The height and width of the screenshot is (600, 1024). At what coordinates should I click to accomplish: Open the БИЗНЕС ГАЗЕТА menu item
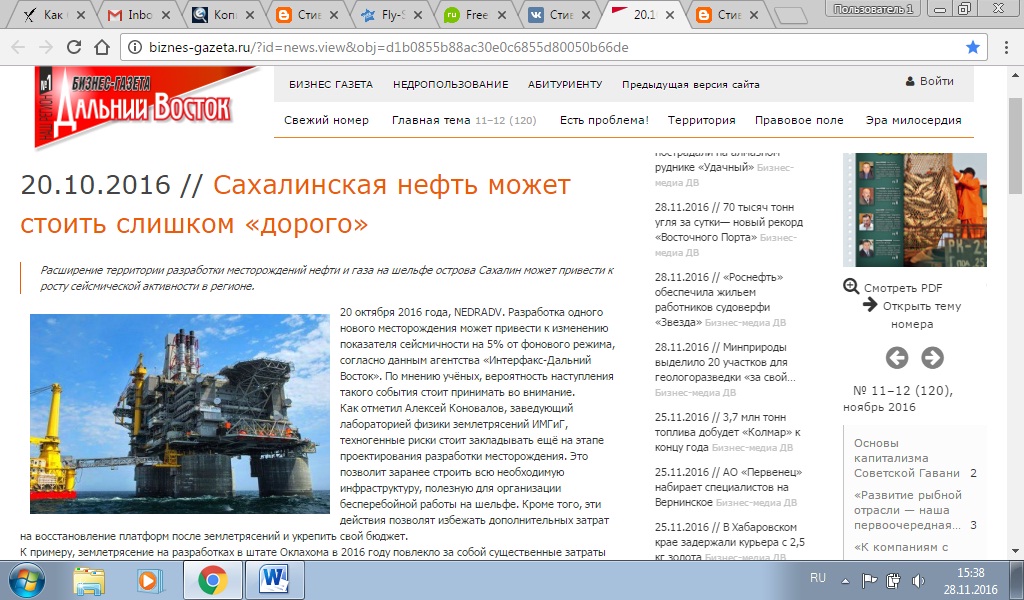(330, 84)
